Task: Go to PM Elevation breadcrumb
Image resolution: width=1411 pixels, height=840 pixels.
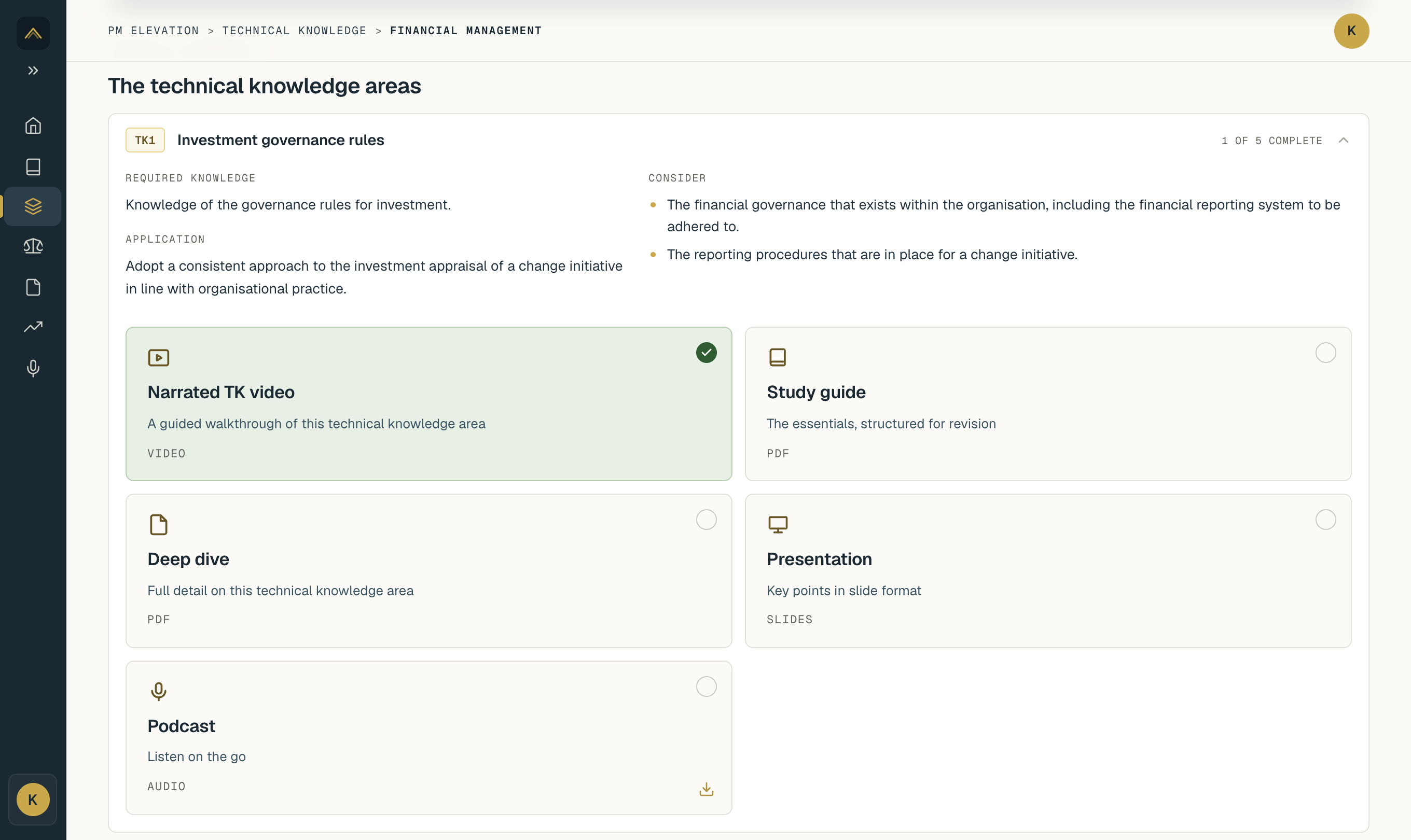Action: pos(154,31)
